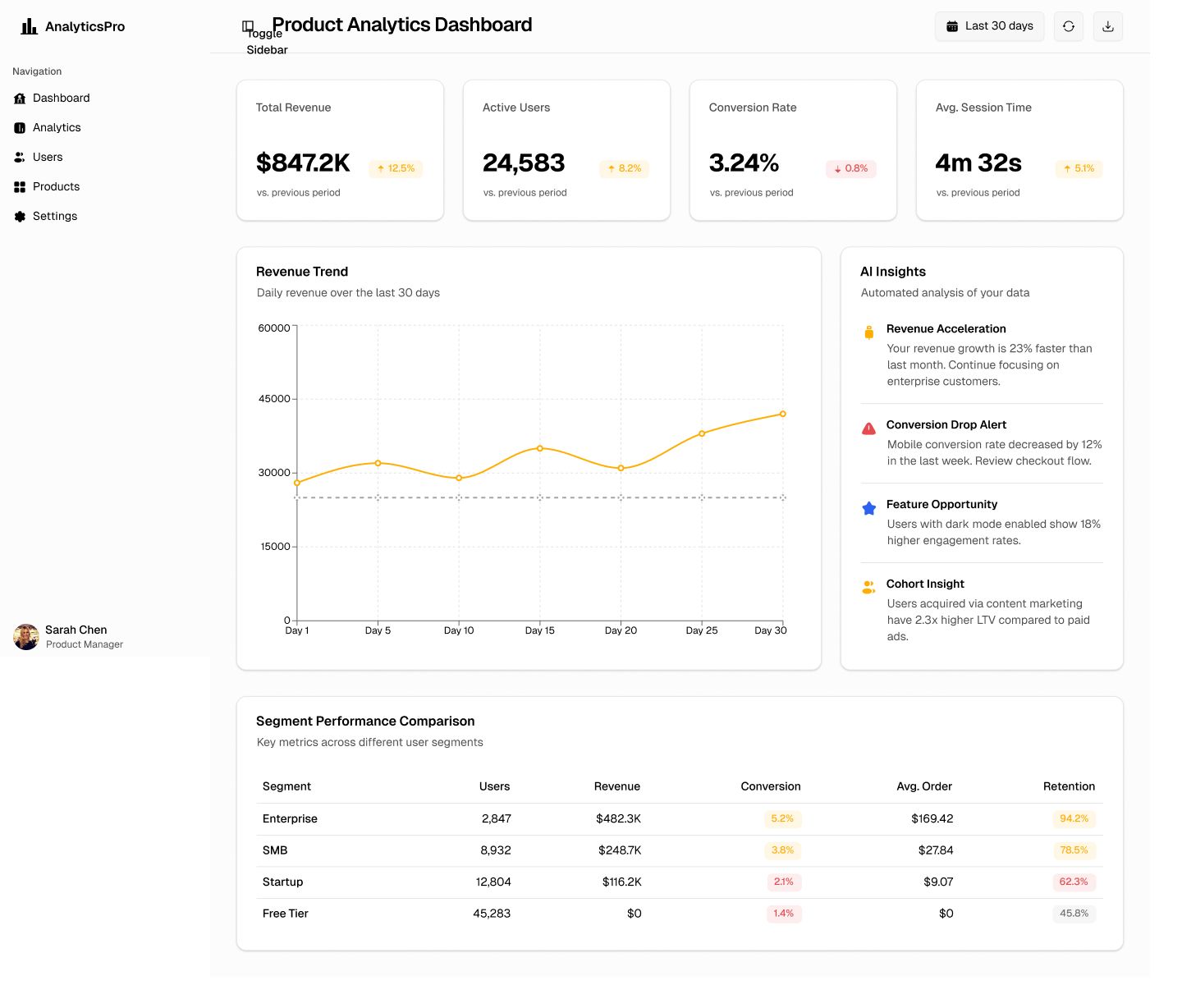Click the AnalyticsPro bar chart logo icon
Screen dimensions: 1182x1008
pos(29,26)
